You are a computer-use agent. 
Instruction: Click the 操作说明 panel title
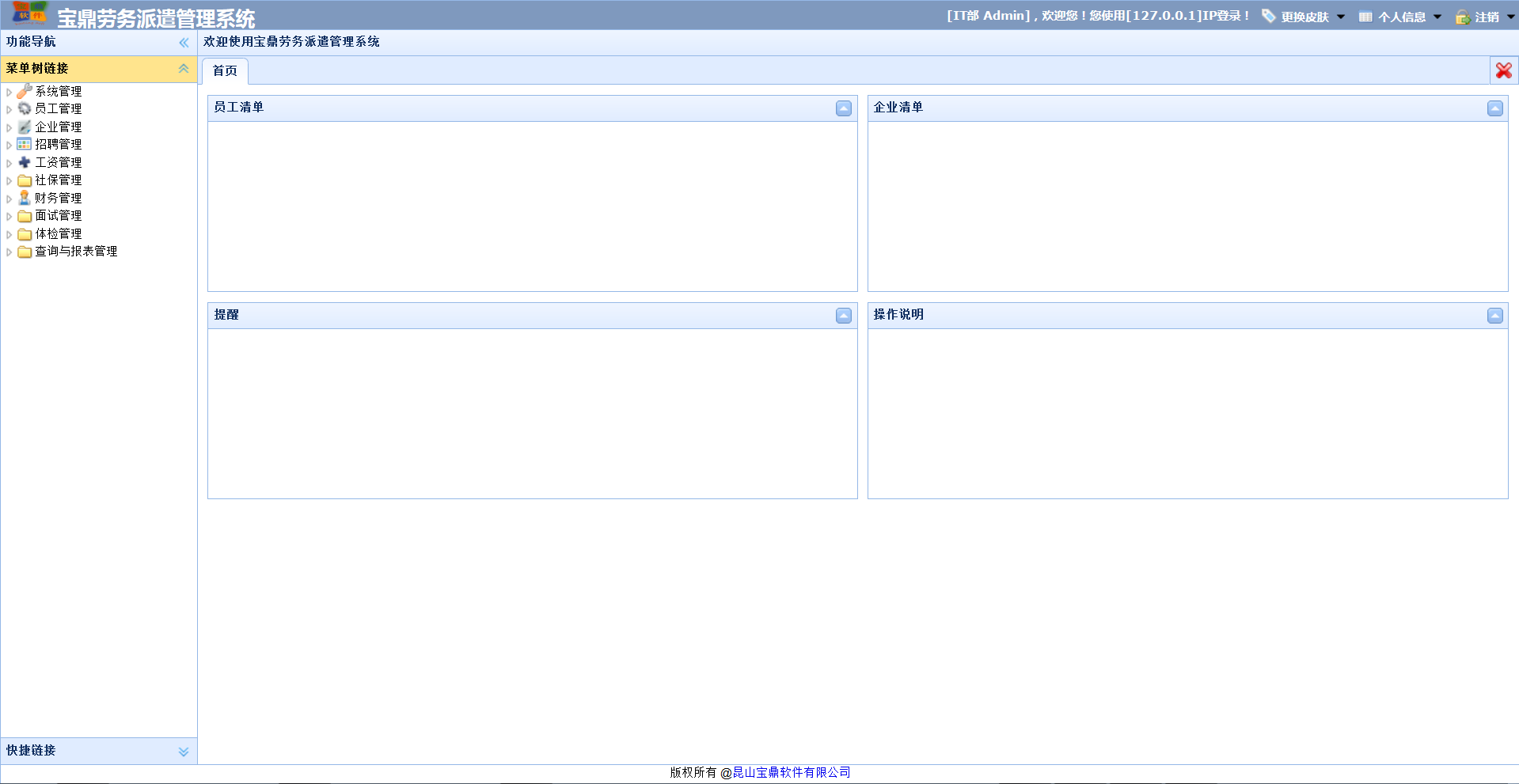click(x=898, y=315)
